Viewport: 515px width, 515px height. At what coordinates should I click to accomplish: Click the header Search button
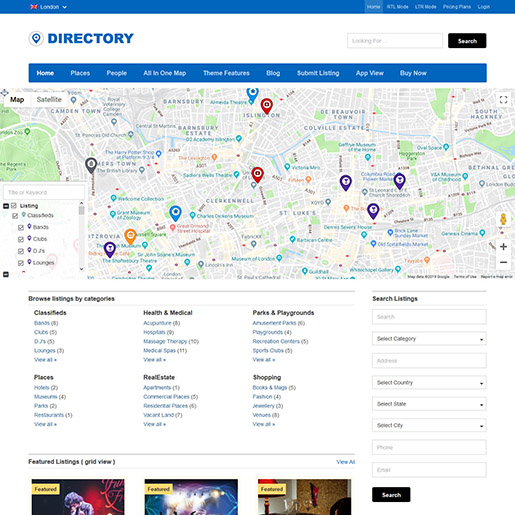click(467, 41)
